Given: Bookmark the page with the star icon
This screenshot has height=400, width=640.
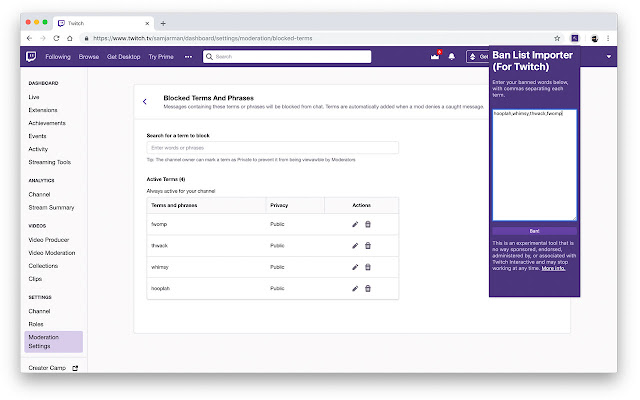Looking at the screenshot, I should [557, 38].
